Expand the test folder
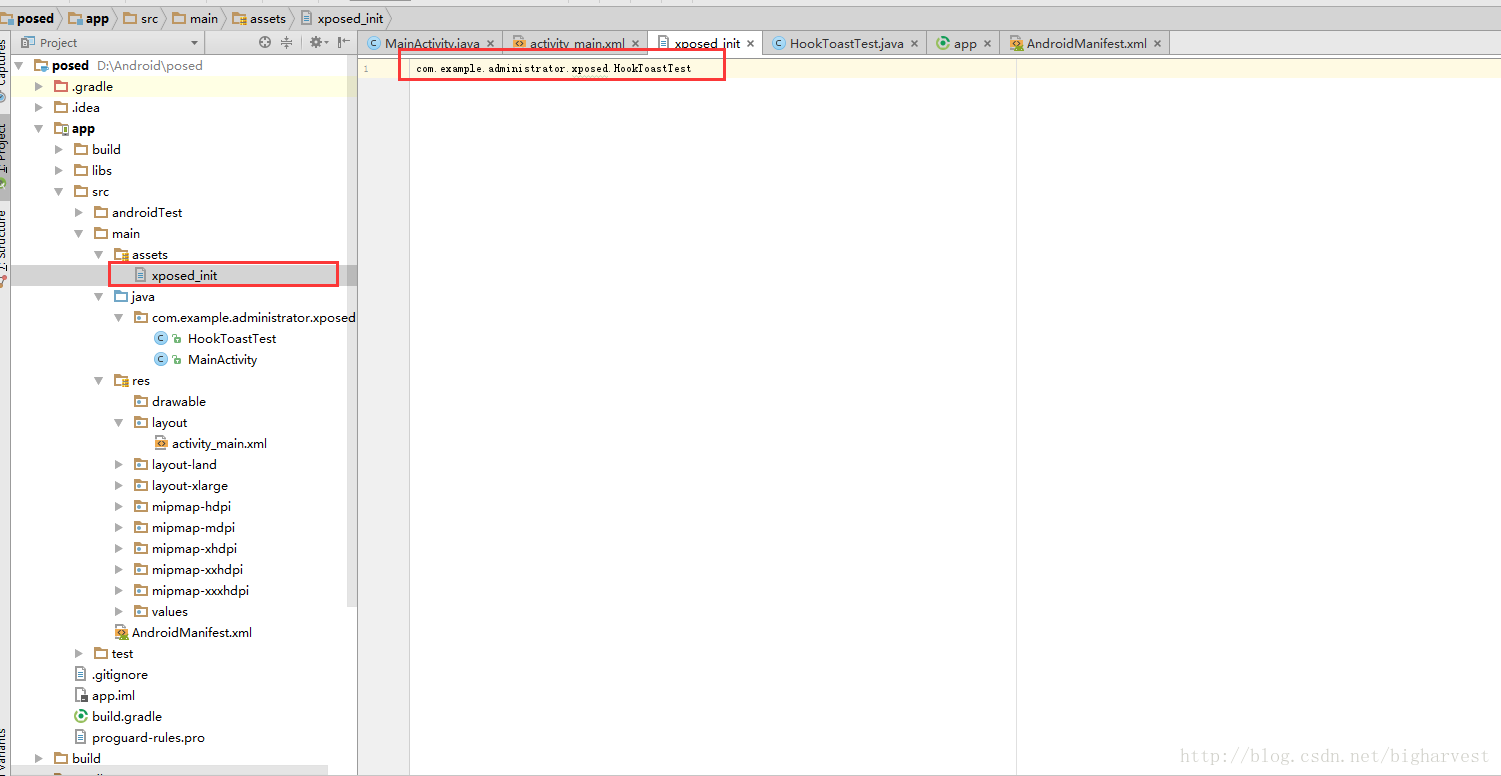1501x776 pixels. 79,653
